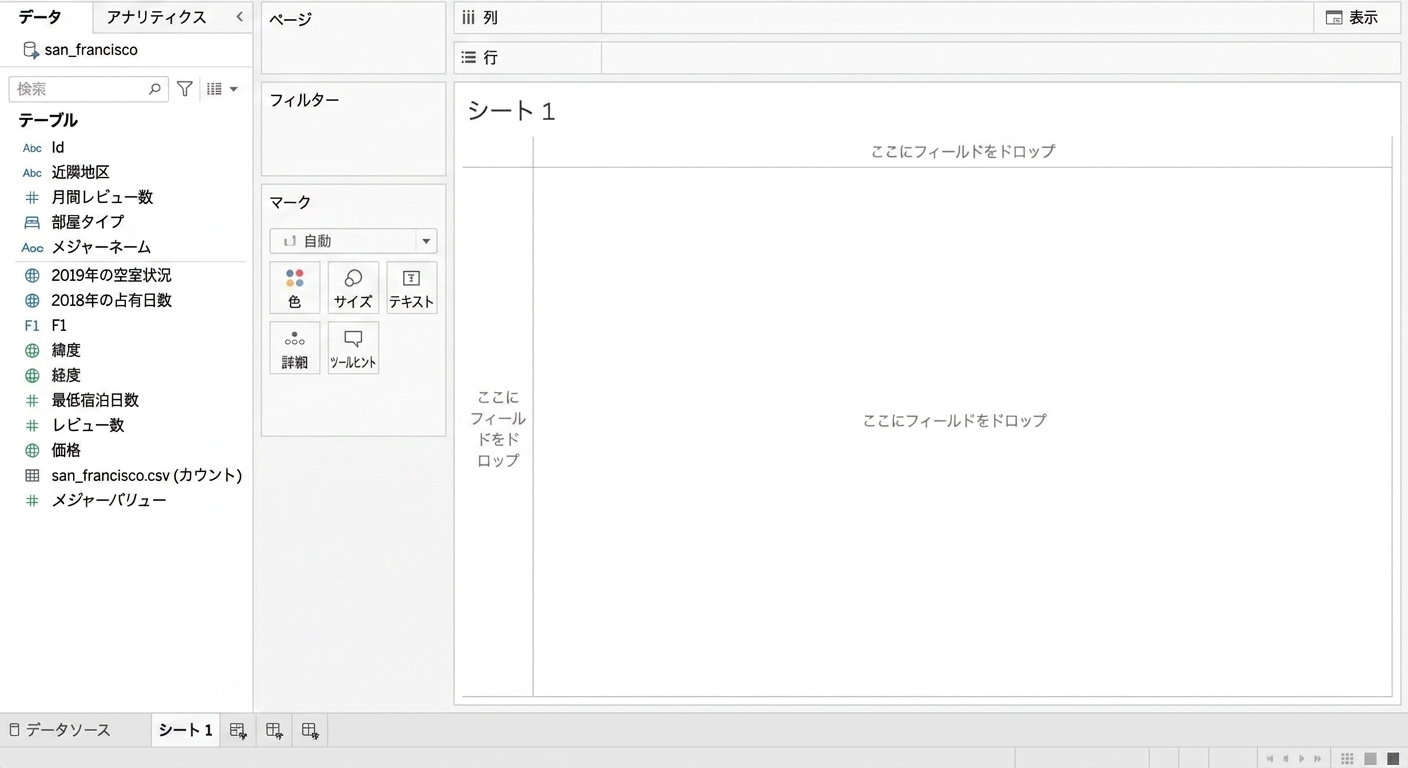
Task: Select the Id field
Action: coord(58,148)
